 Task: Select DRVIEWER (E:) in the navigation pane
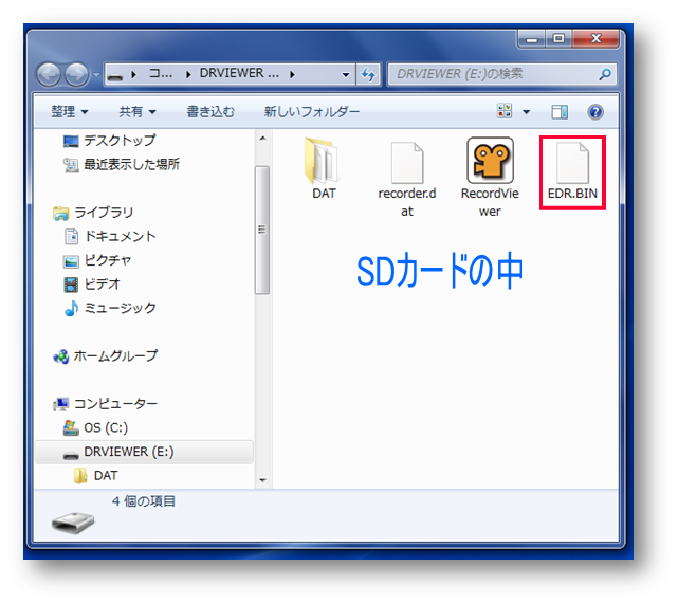coord(144,452)
